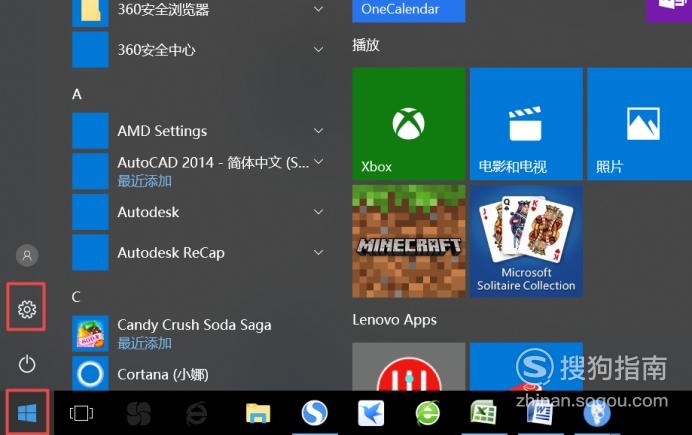Open Excel from the taskbar
692x435 pixels.
(x=484, y=413)
